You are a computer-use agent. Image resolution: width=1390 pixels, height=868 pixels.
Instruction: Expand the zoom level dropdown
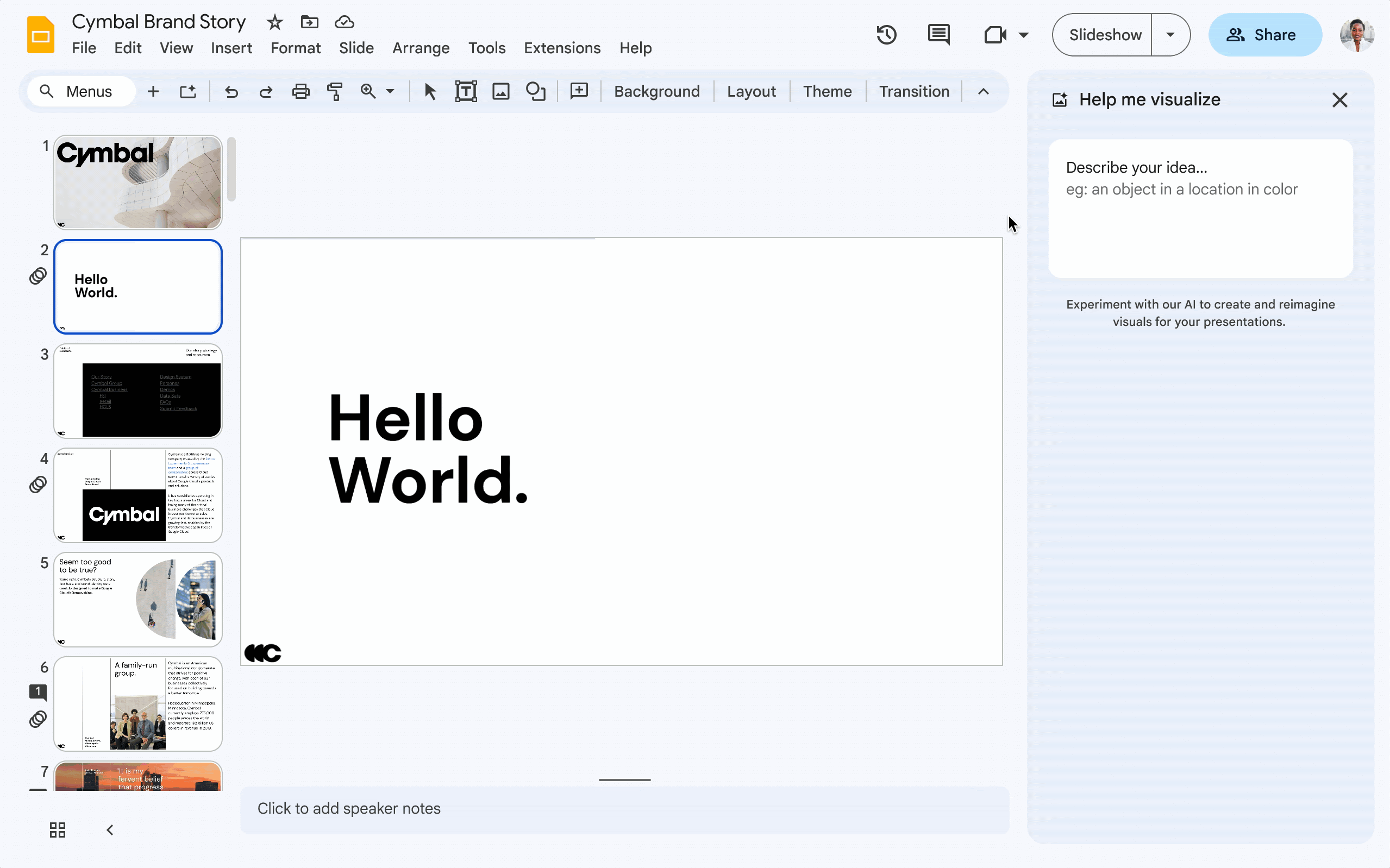click(390, 92)
